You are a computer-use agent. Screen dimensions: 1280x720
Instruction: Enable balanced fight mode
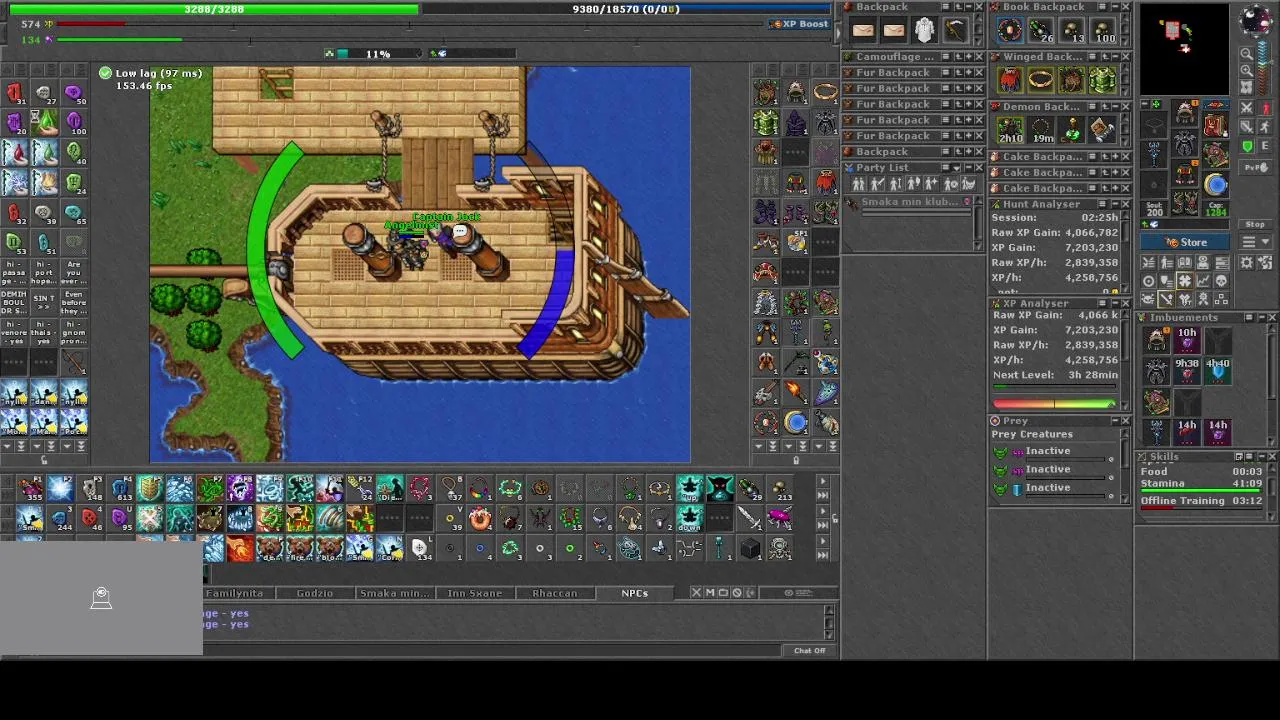[1246, 127]
